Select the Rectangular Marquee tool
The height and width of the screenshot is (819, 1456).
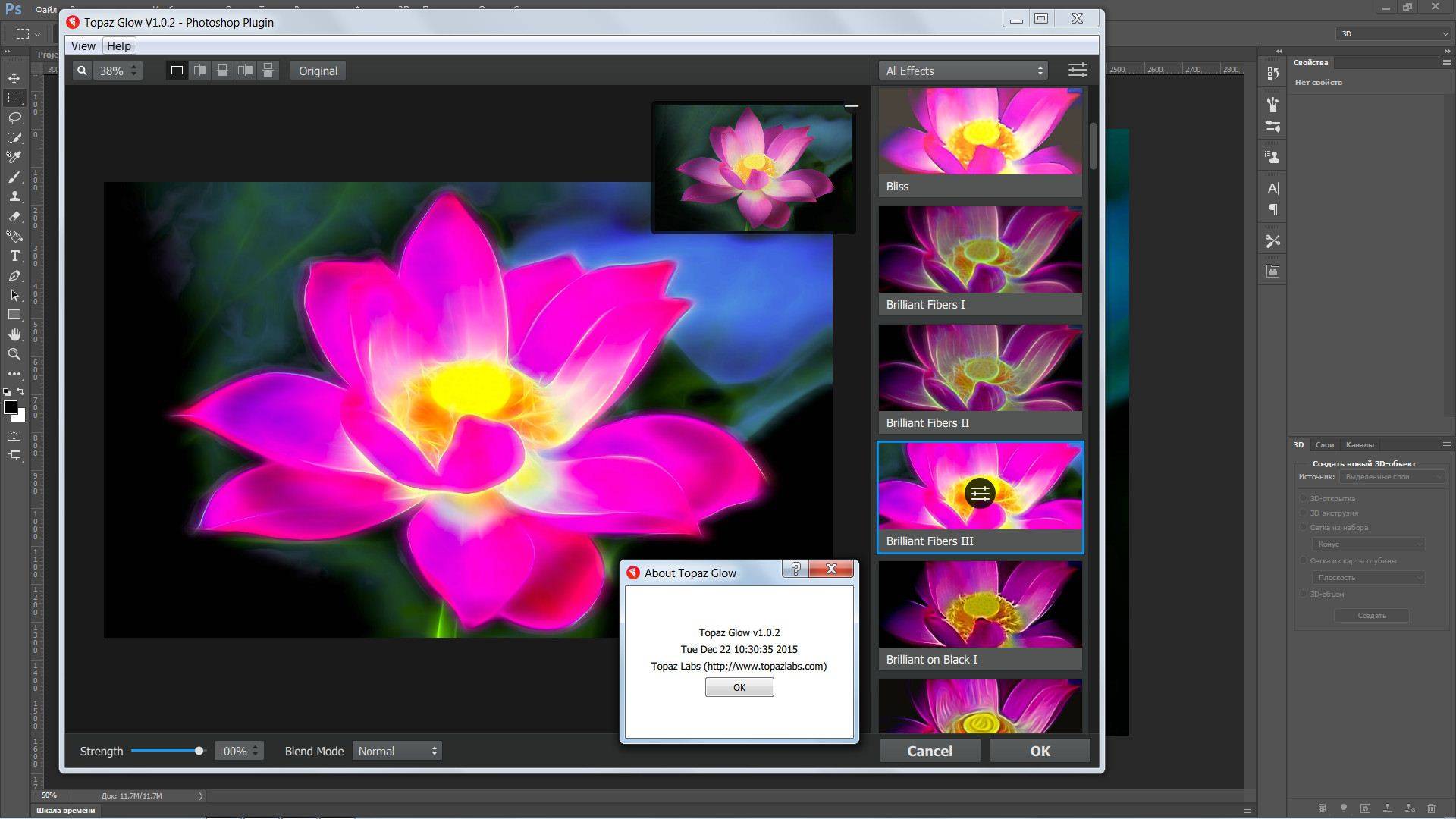(x=14, y=98)
